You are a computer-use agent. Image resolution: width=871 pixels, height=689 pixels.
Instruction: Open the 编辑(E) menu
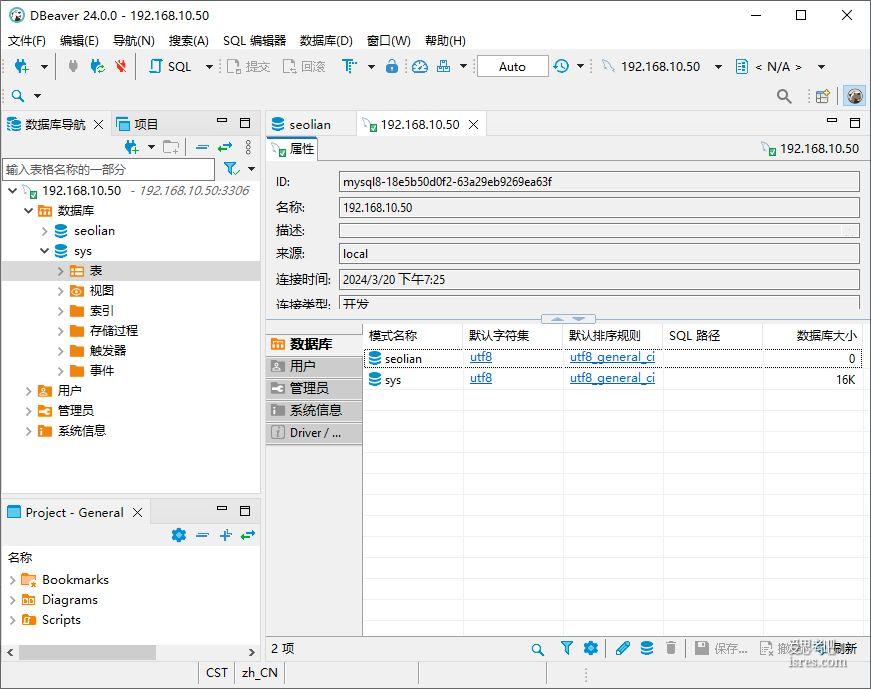(x=79, y=41)
